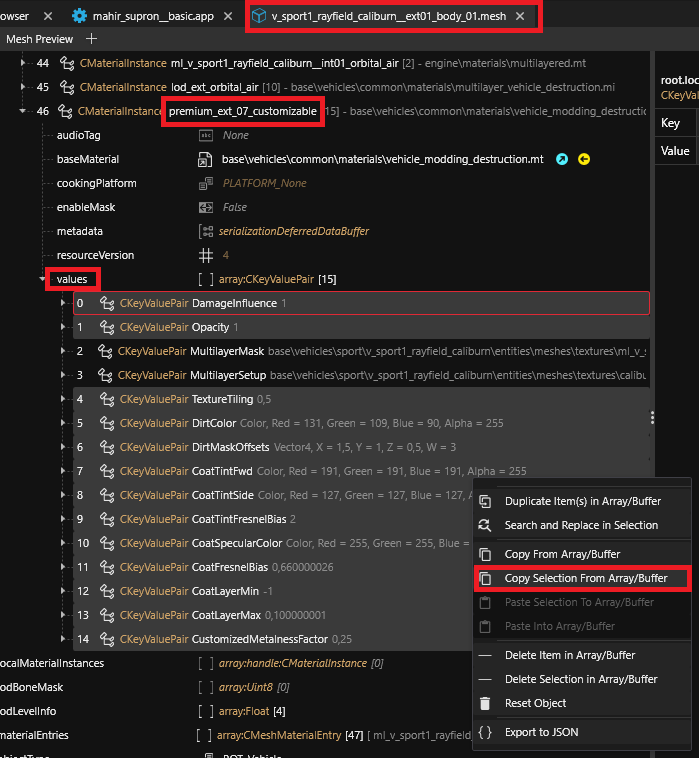This screenshot has width=699, height=758.
Task: Toggle the enableMask False checkbox
Action: (205, 207)
